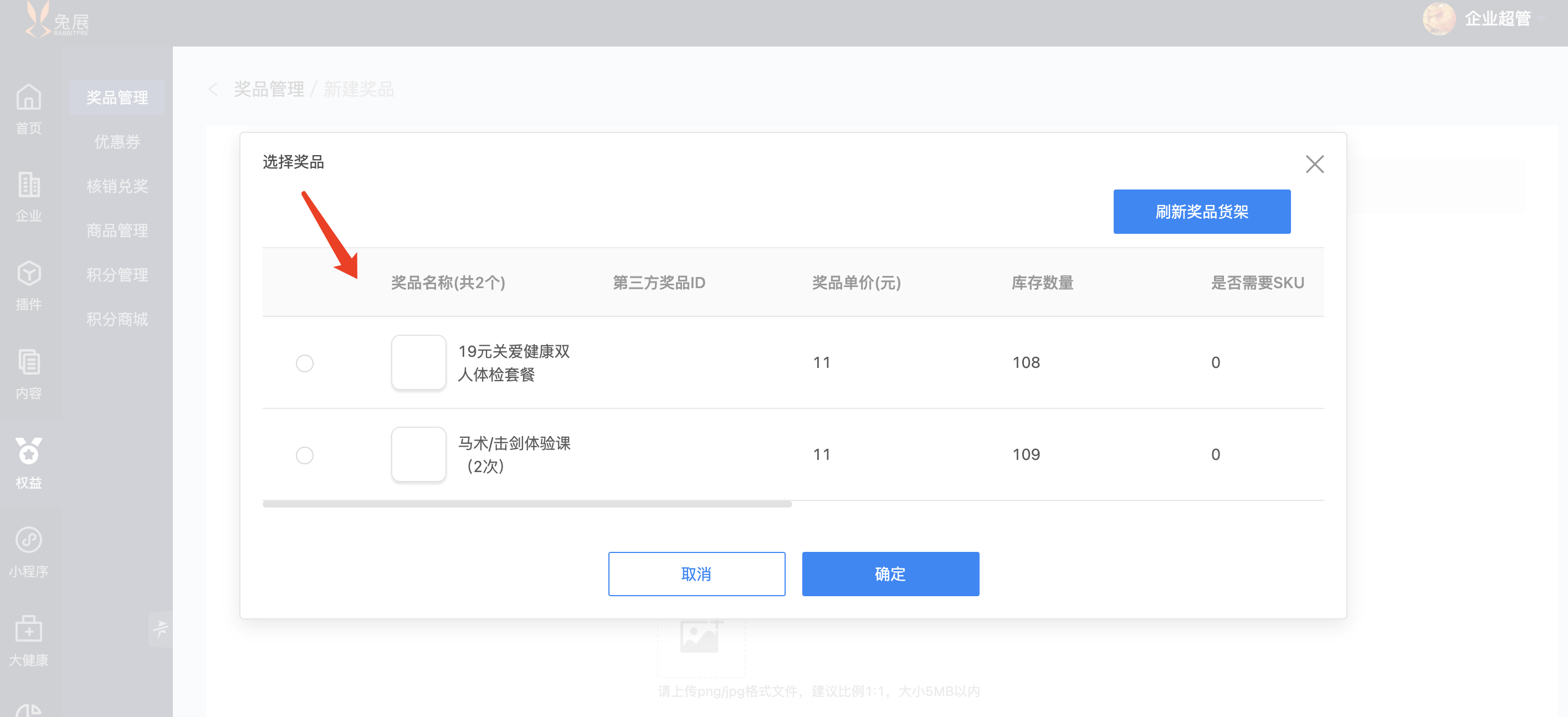Open 核销兑奖 in the submenu

117,186
